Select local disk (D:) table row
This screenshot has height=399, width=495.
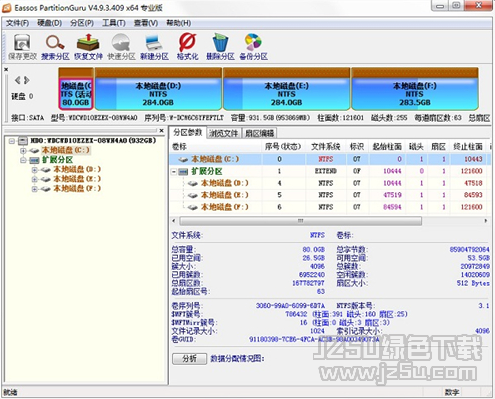tap(330, 183)
